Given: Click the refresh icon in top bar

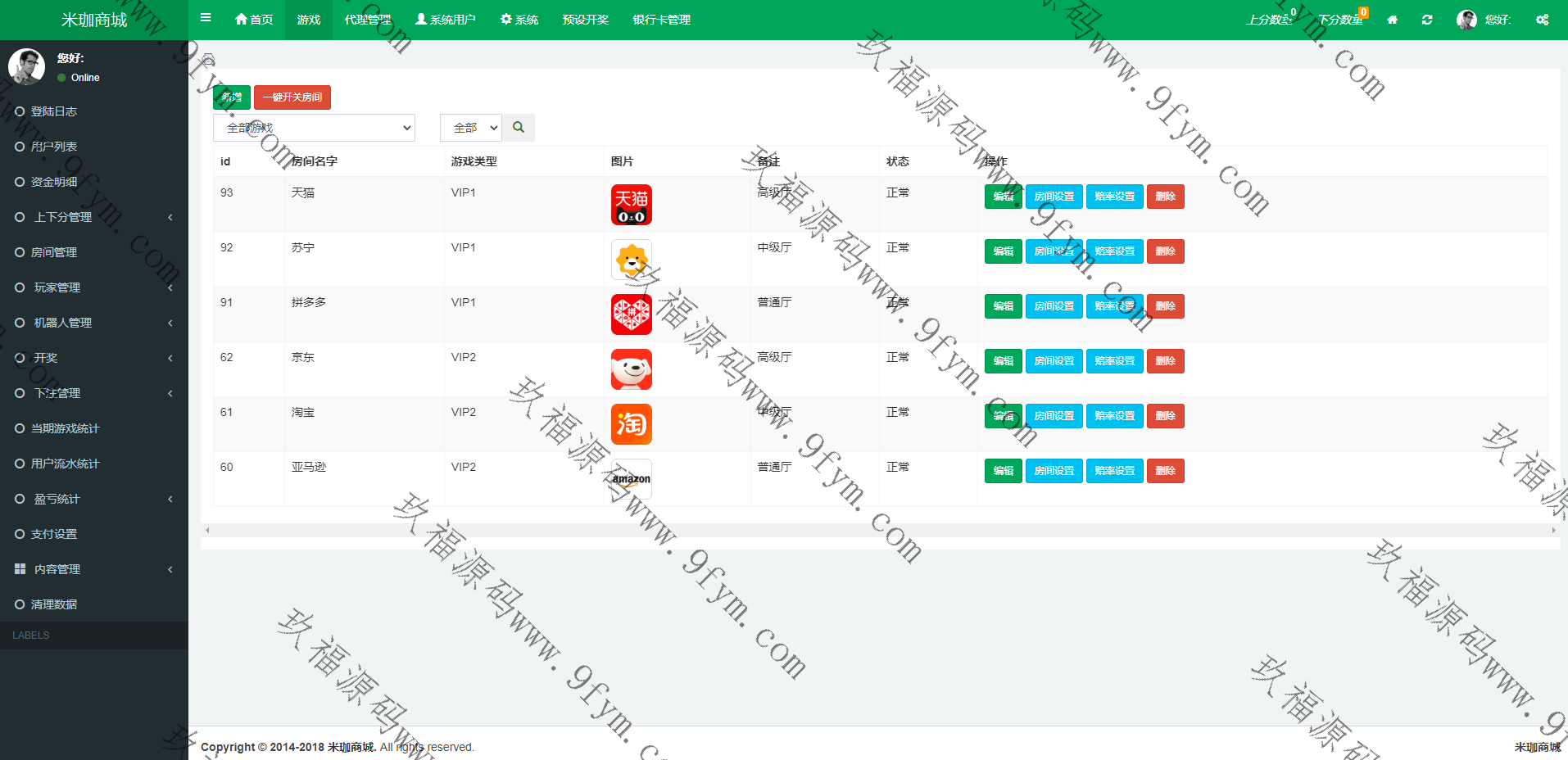Looking at the screenshot, I should [1427, 20].
